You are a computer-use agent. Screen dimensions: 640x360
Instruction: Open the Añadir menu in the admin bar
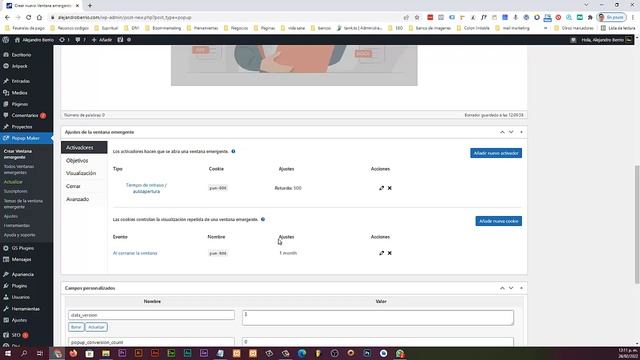click(x=102, y=40)
